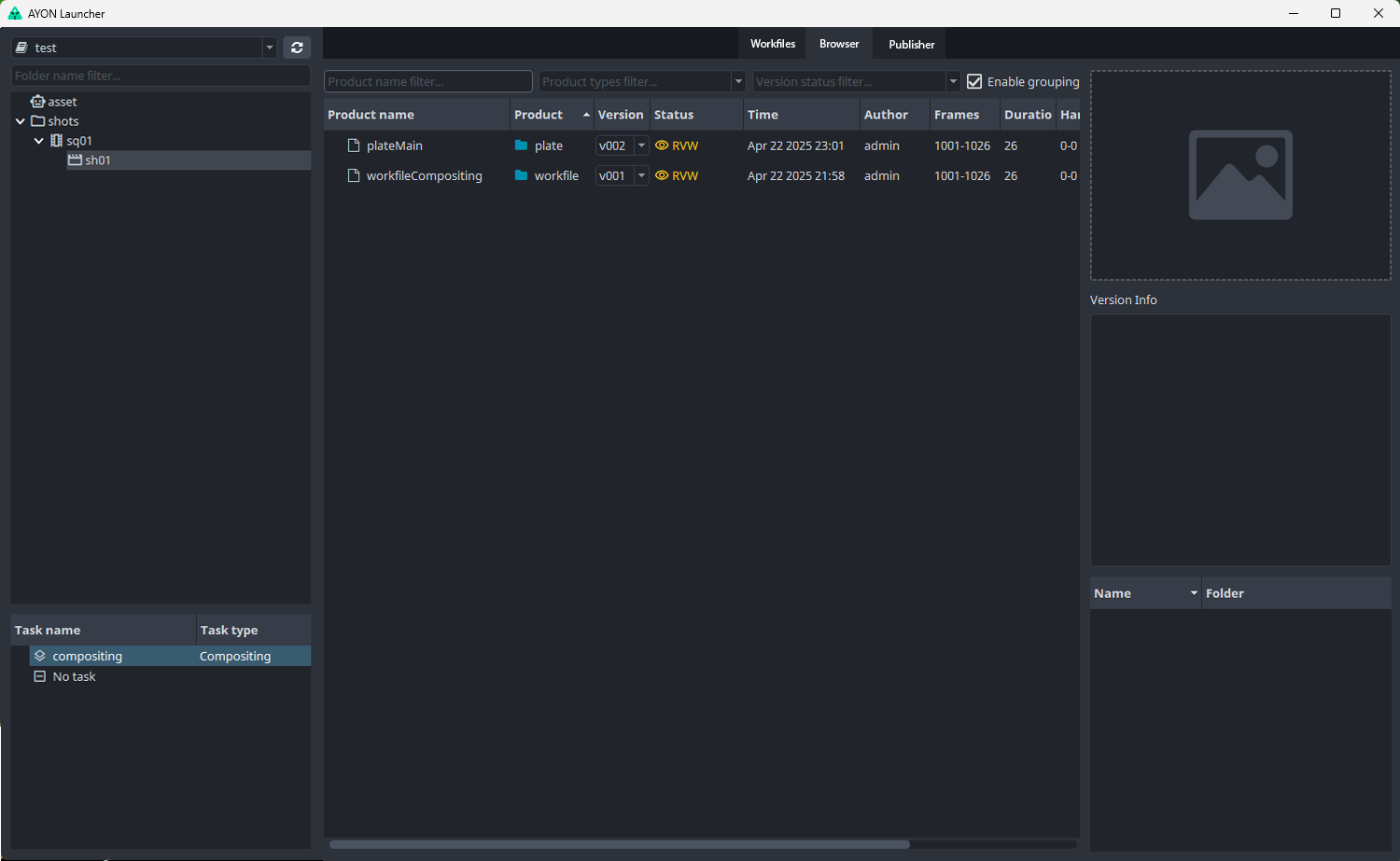The width and height of the screenshot is (1400, 861).
Task: Click the Task type column header
Action: click(253, 631)
